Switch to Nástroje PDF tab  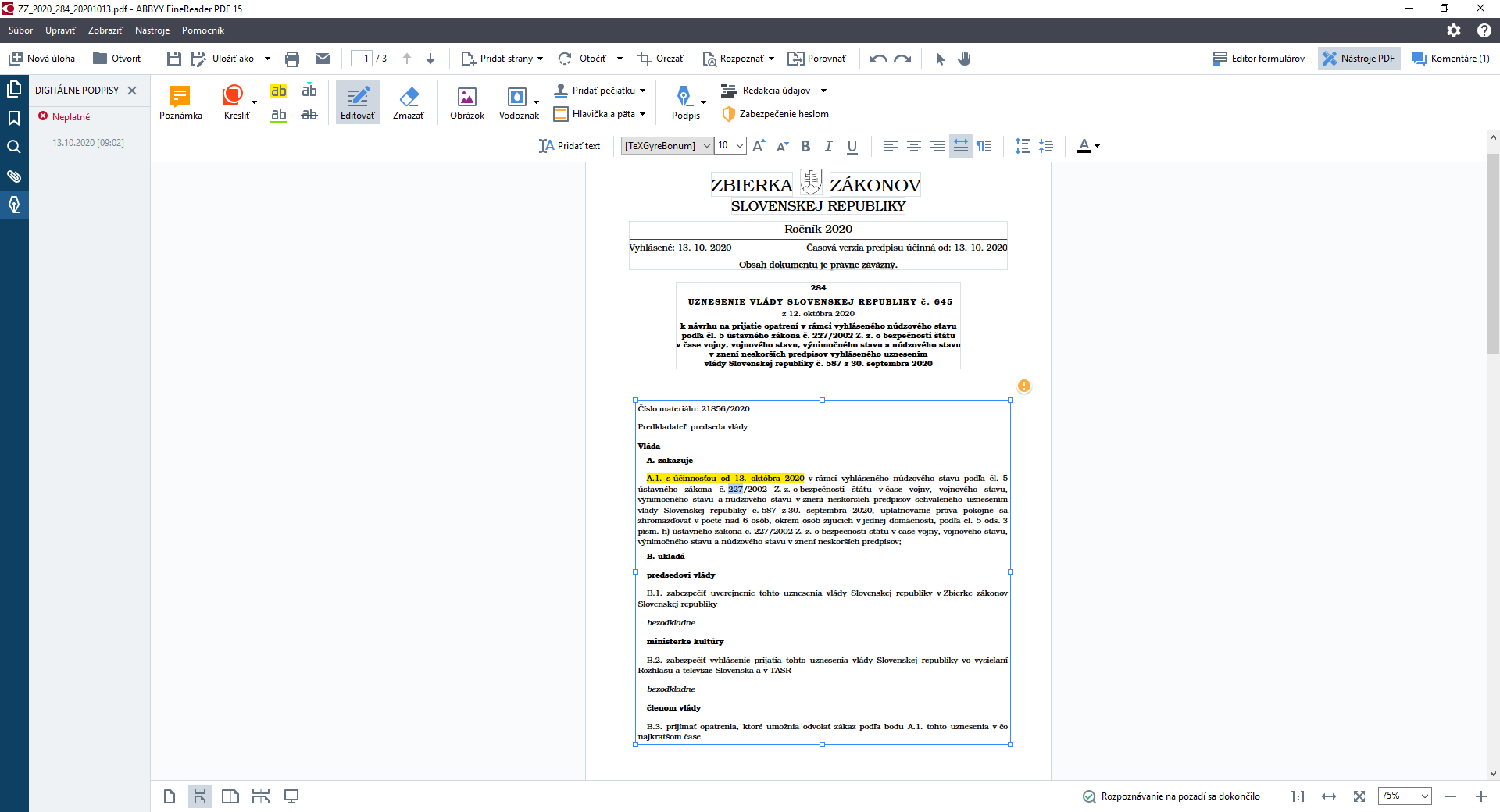[1359, 59]
